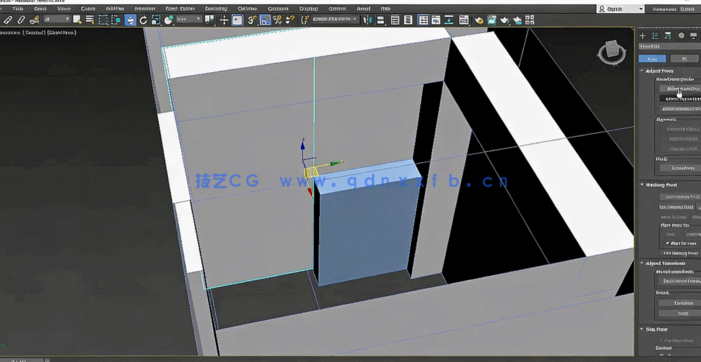This screenshot has height=362, width=701.
Task: Open the Modifiers menu
Action: point(115,9)
